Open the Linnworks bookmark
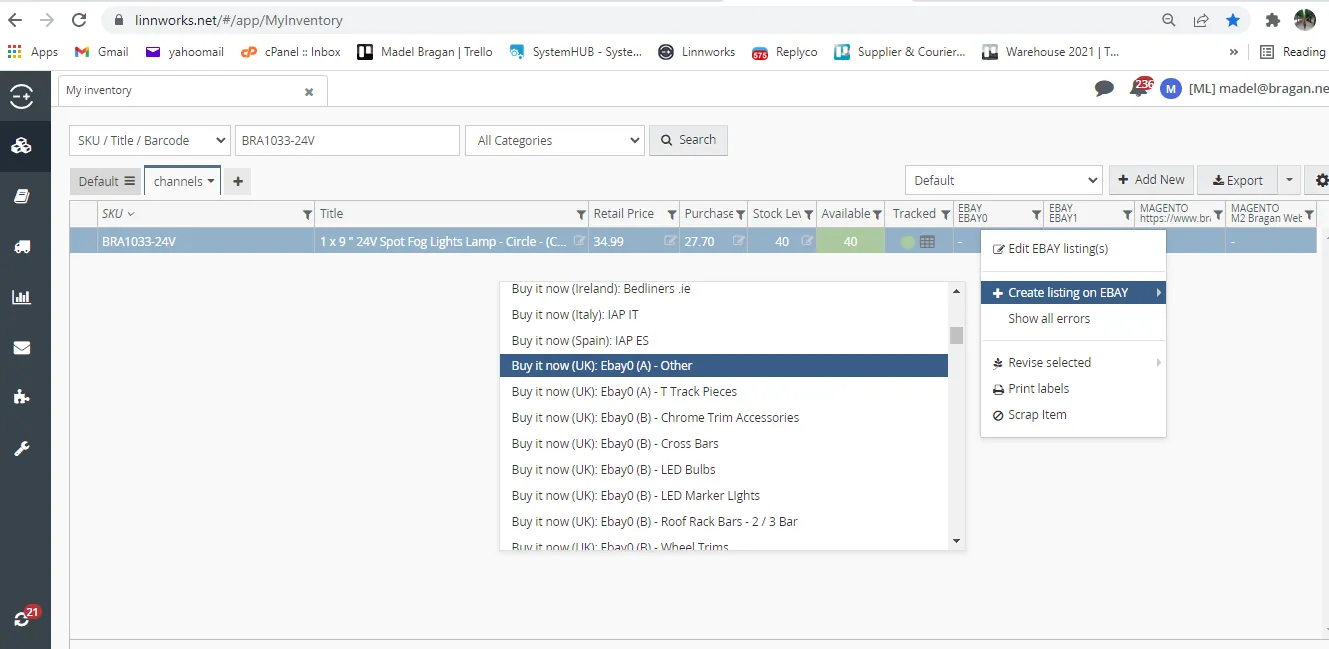1329x649 pixels. (696, 52)
